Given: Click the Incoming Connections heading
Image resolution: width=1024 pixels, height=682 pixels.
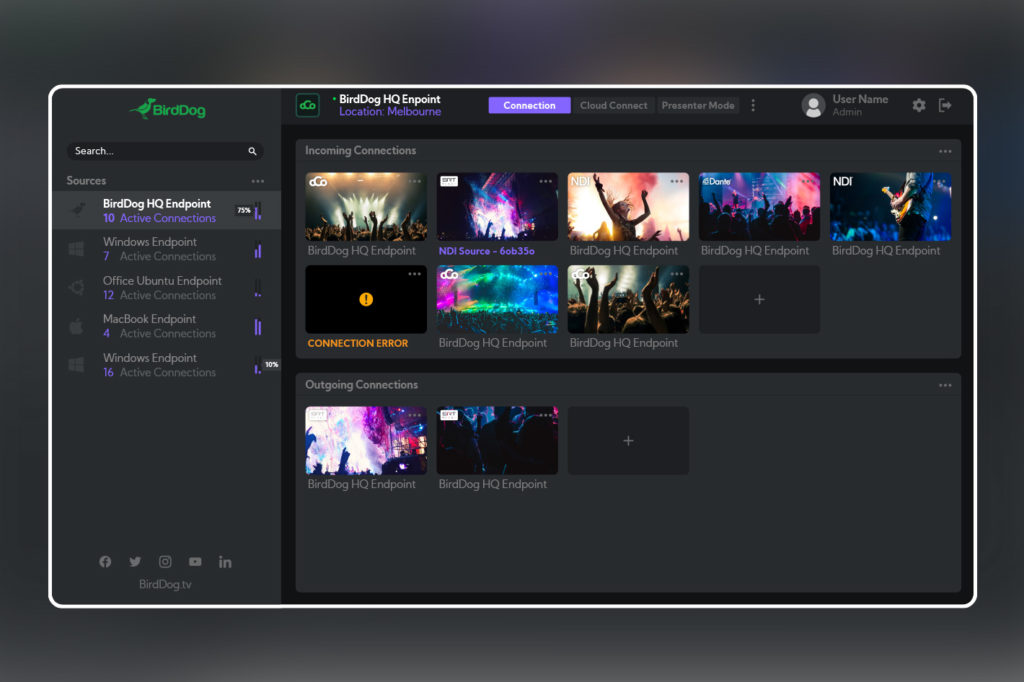Looking at the screenshot, I should tap(360, 150).
